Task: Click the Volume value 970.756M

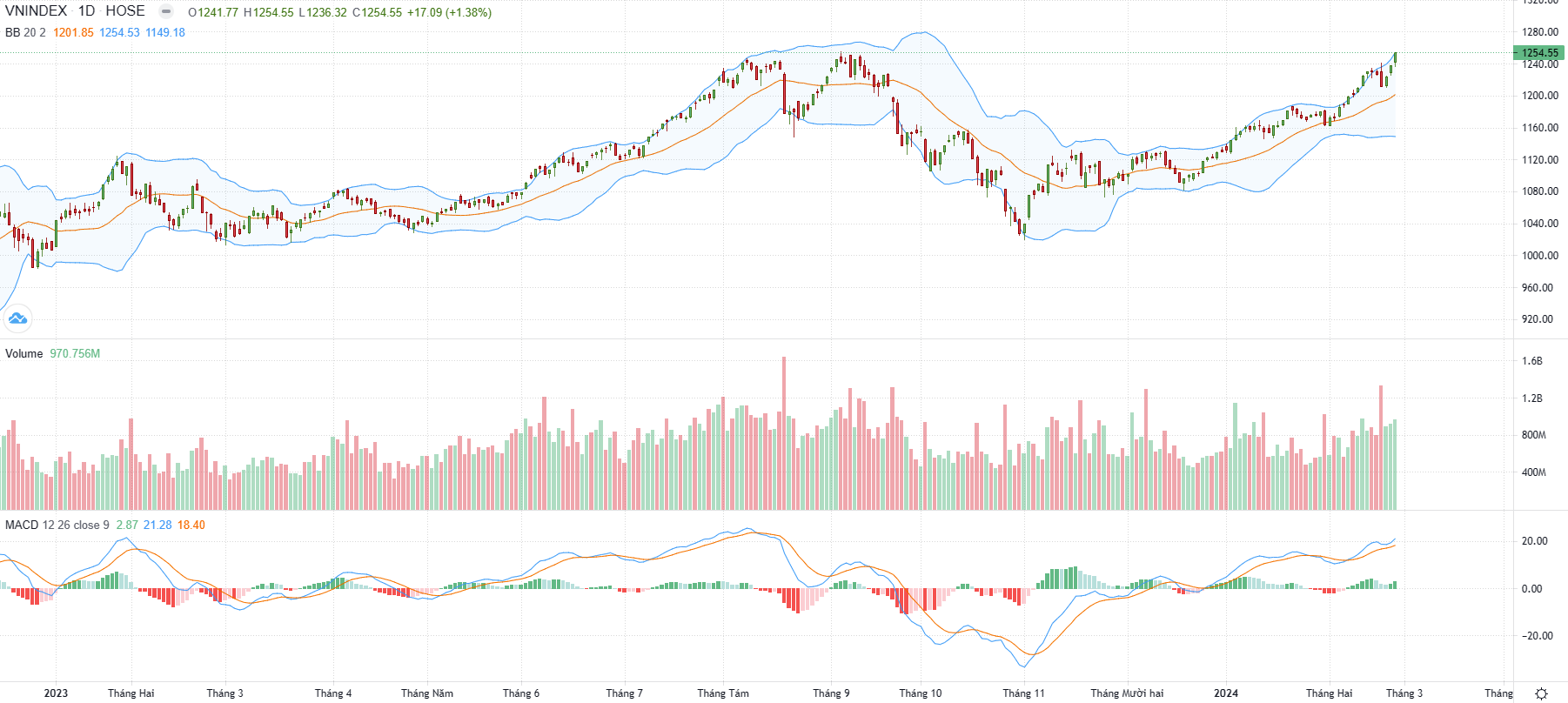Action: tap(75, 353)
